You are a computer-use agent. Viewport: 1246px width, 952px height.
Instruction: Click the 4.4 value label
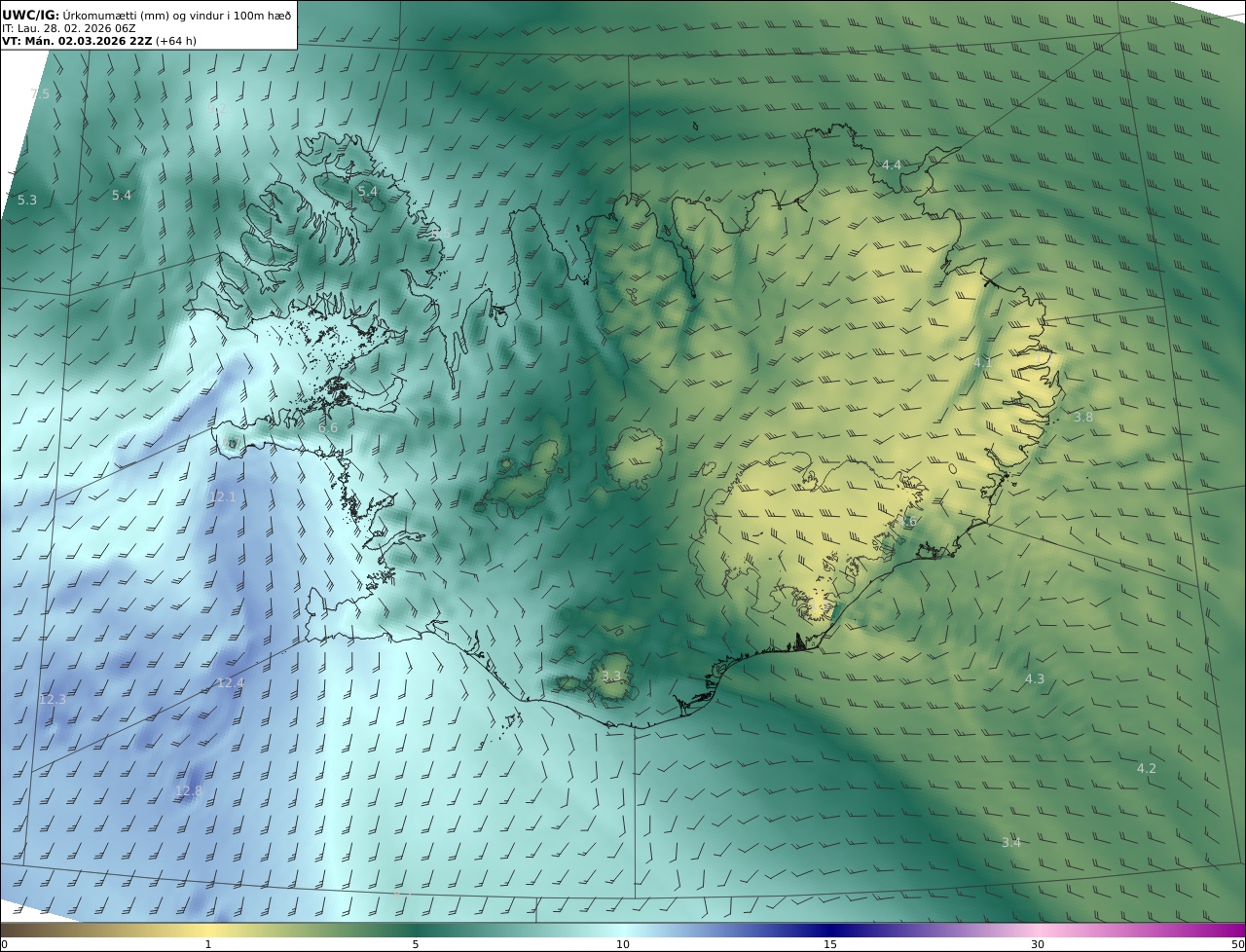tap(891, 165)
